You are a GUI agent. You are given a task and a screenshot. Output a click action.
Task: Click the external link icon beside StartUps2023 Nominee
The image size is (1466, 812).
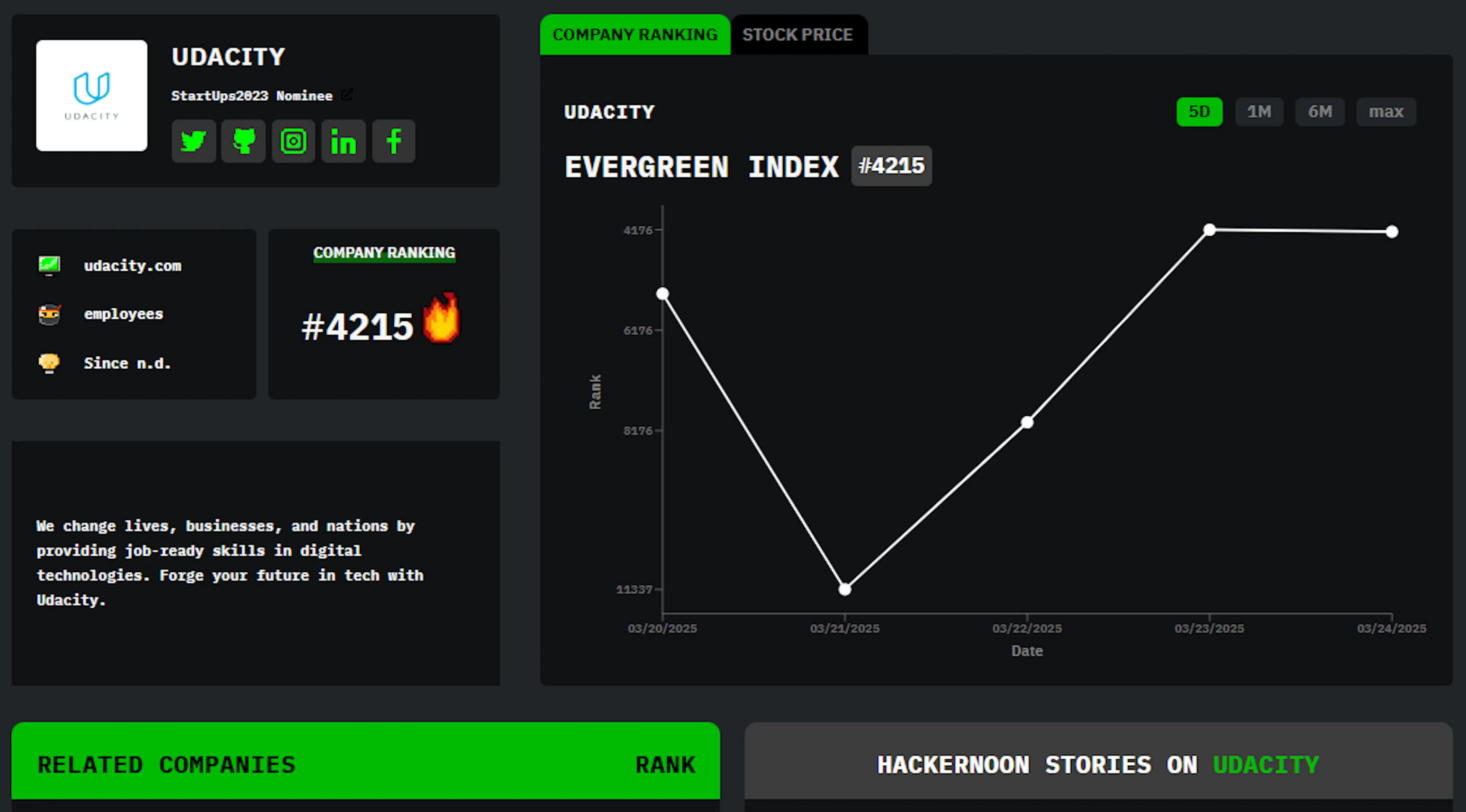347,95
